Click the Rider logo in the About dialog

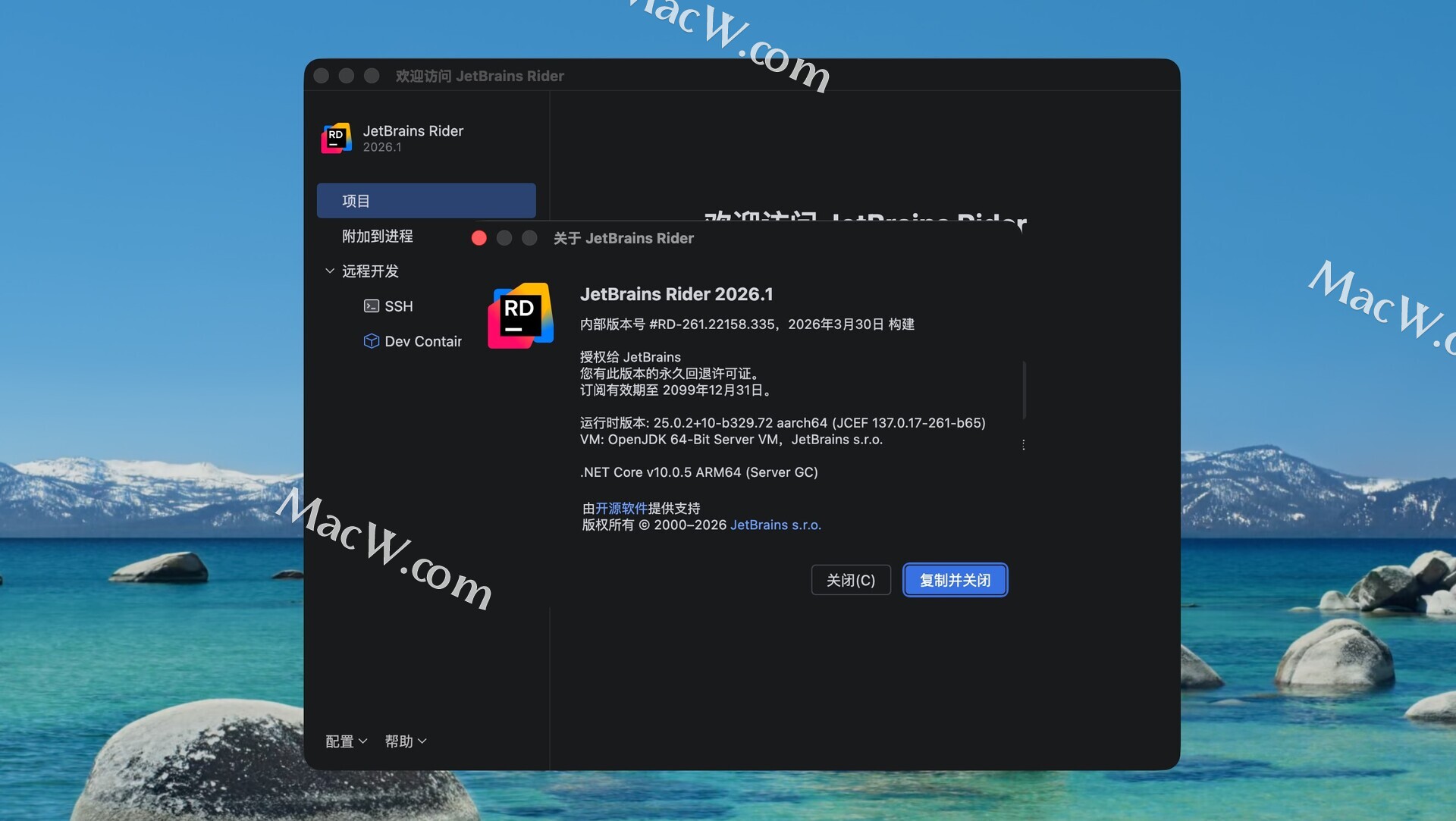click(520, 315)
